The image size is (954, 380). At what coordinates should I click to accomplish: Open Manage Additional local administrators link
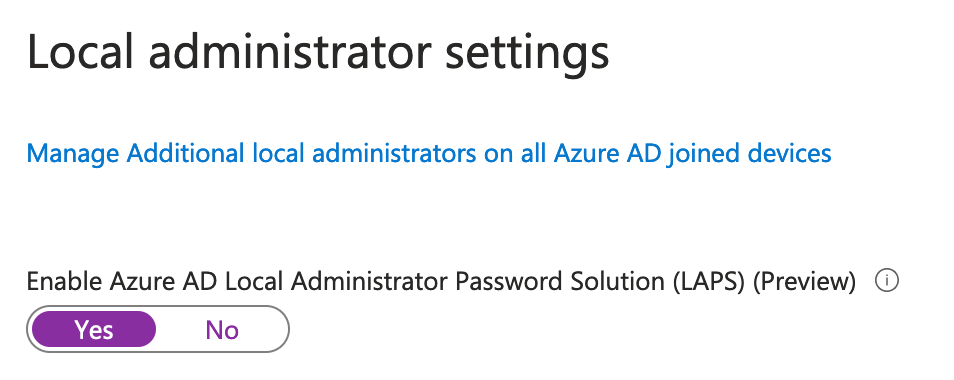click(x=429, y=153)
